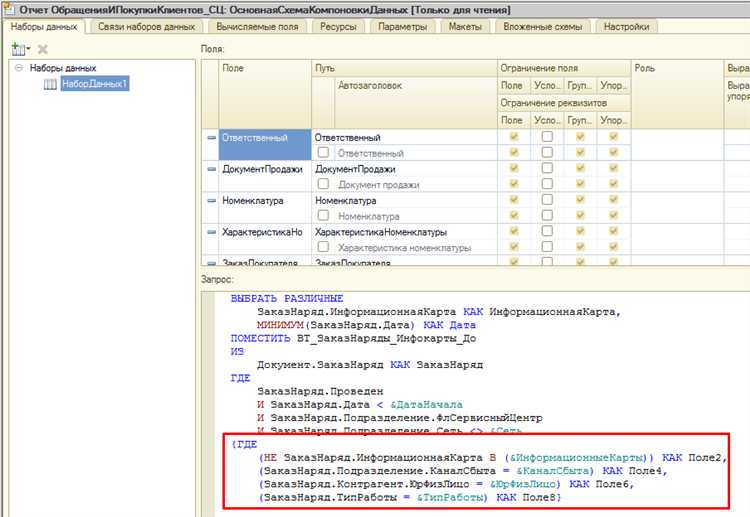Click the window document icon in title bar

[x=8, y=9]
